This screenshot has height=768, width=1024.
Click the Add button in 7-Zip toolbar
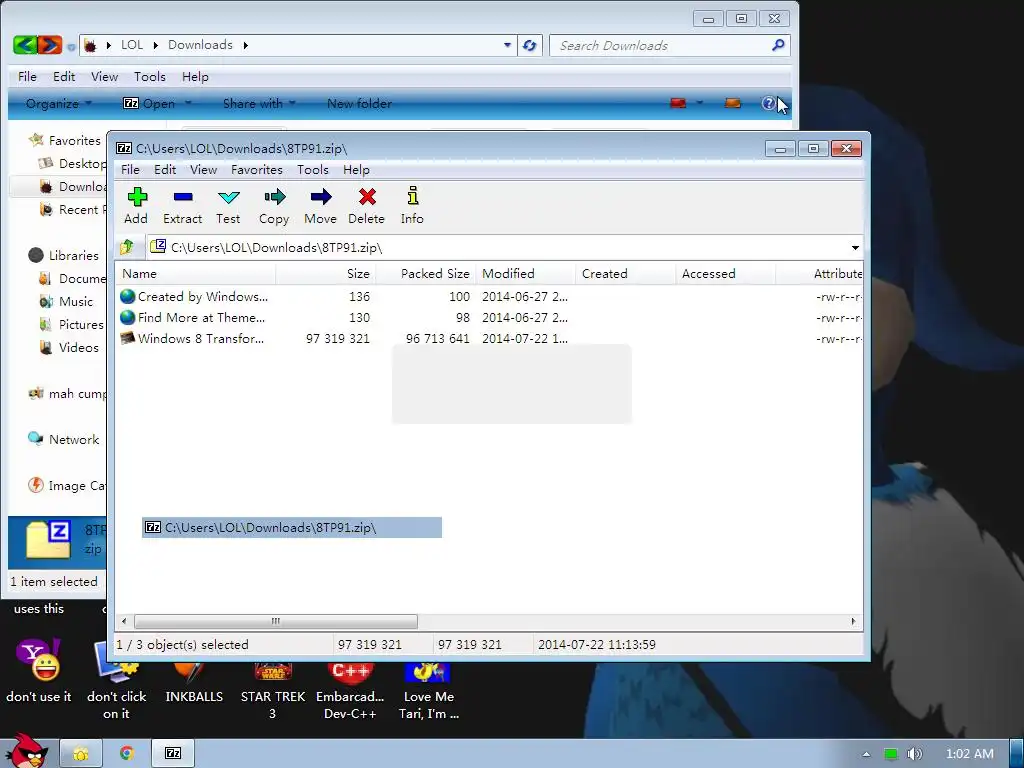tap(136, 206)
